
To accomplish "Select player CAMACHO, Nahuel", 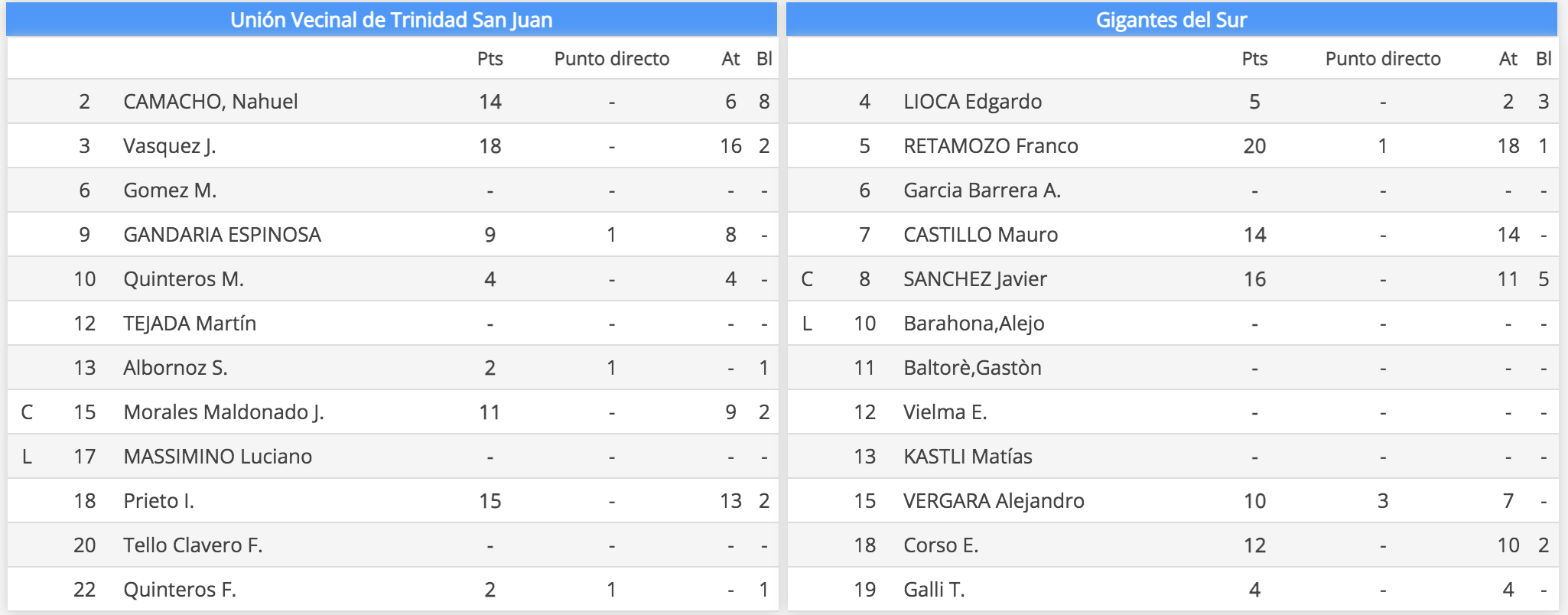I will pos(210,102).
